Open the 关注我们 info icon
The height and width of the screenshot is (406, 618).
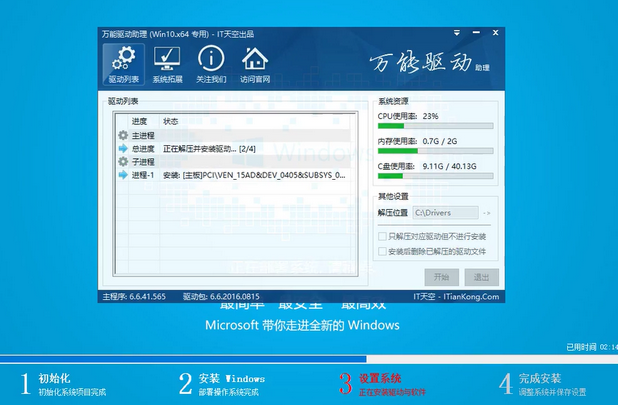coord(211,64)
